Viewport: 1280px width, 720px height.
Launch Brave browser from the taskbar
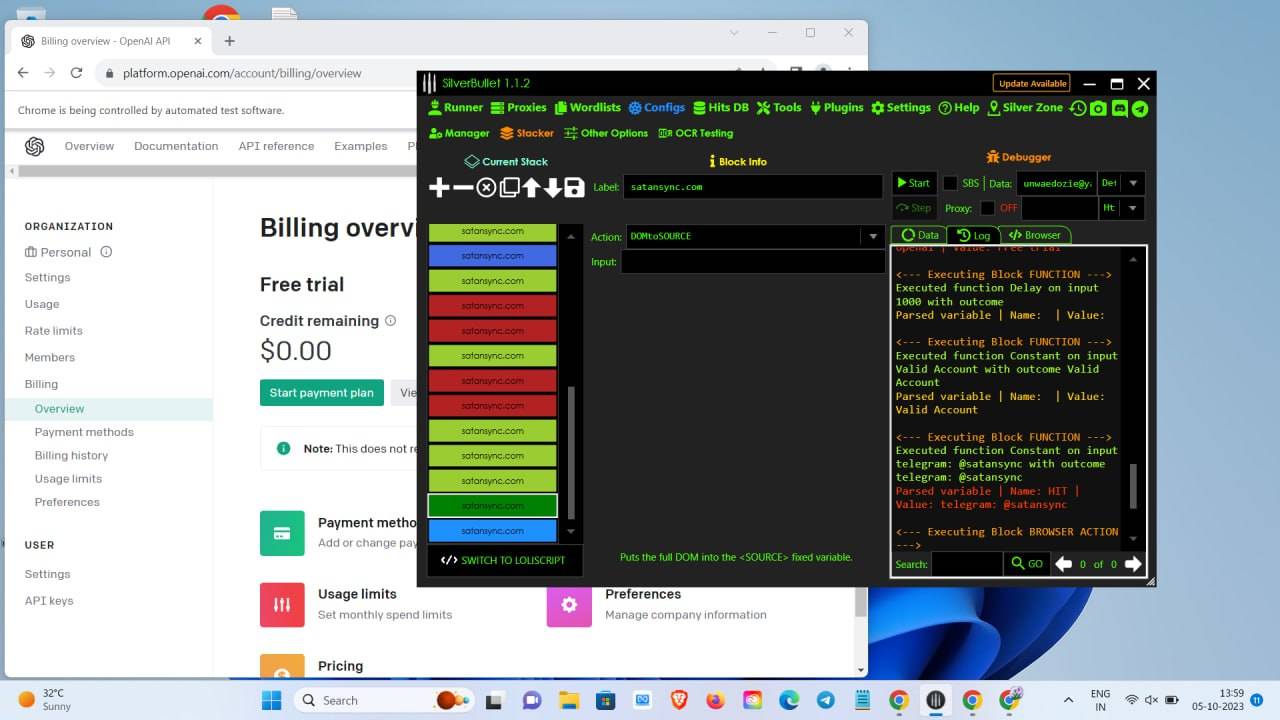pyautogui.click(x=678, y=700)
